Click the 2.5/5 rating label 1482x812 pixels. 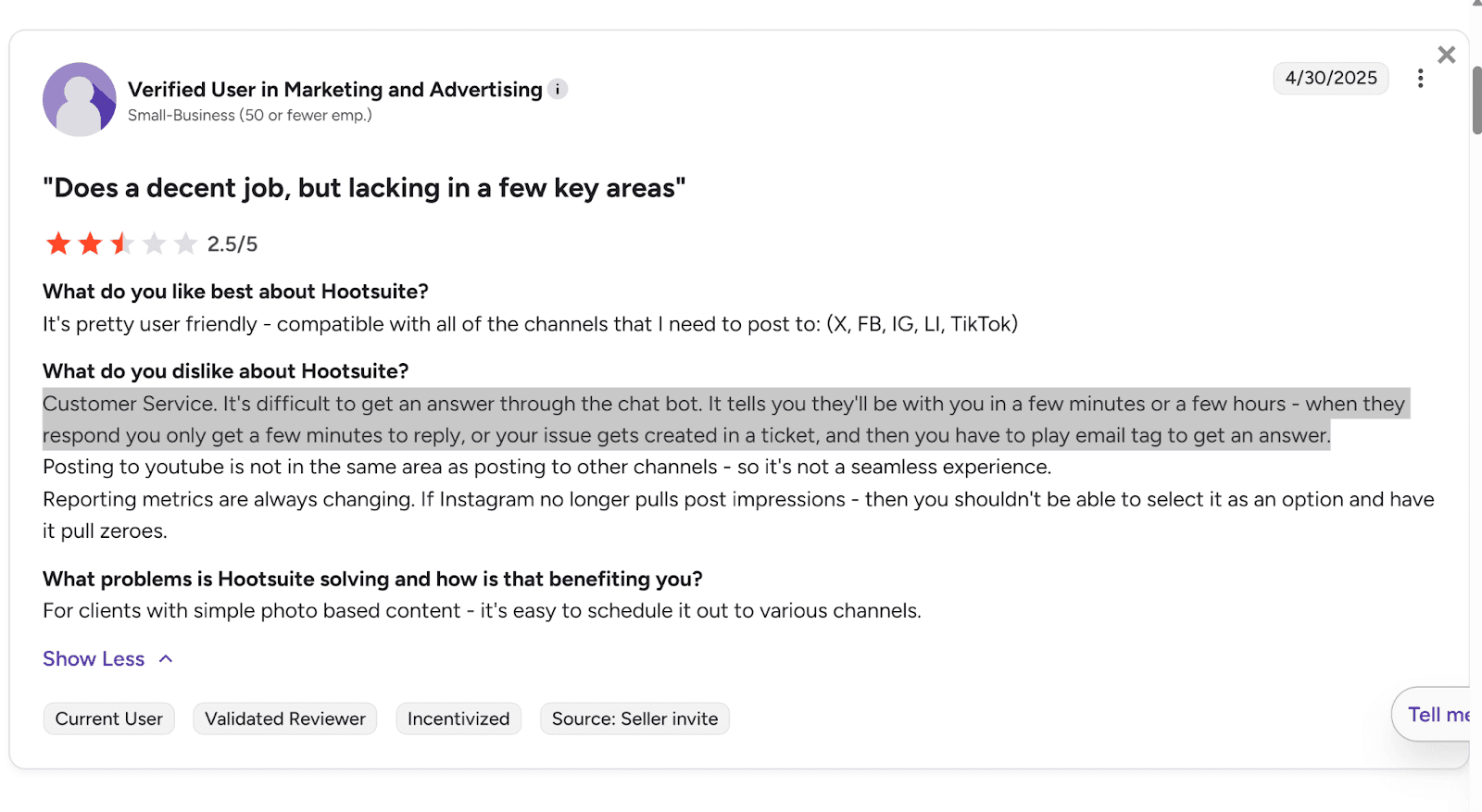click(x=231, y=244)
